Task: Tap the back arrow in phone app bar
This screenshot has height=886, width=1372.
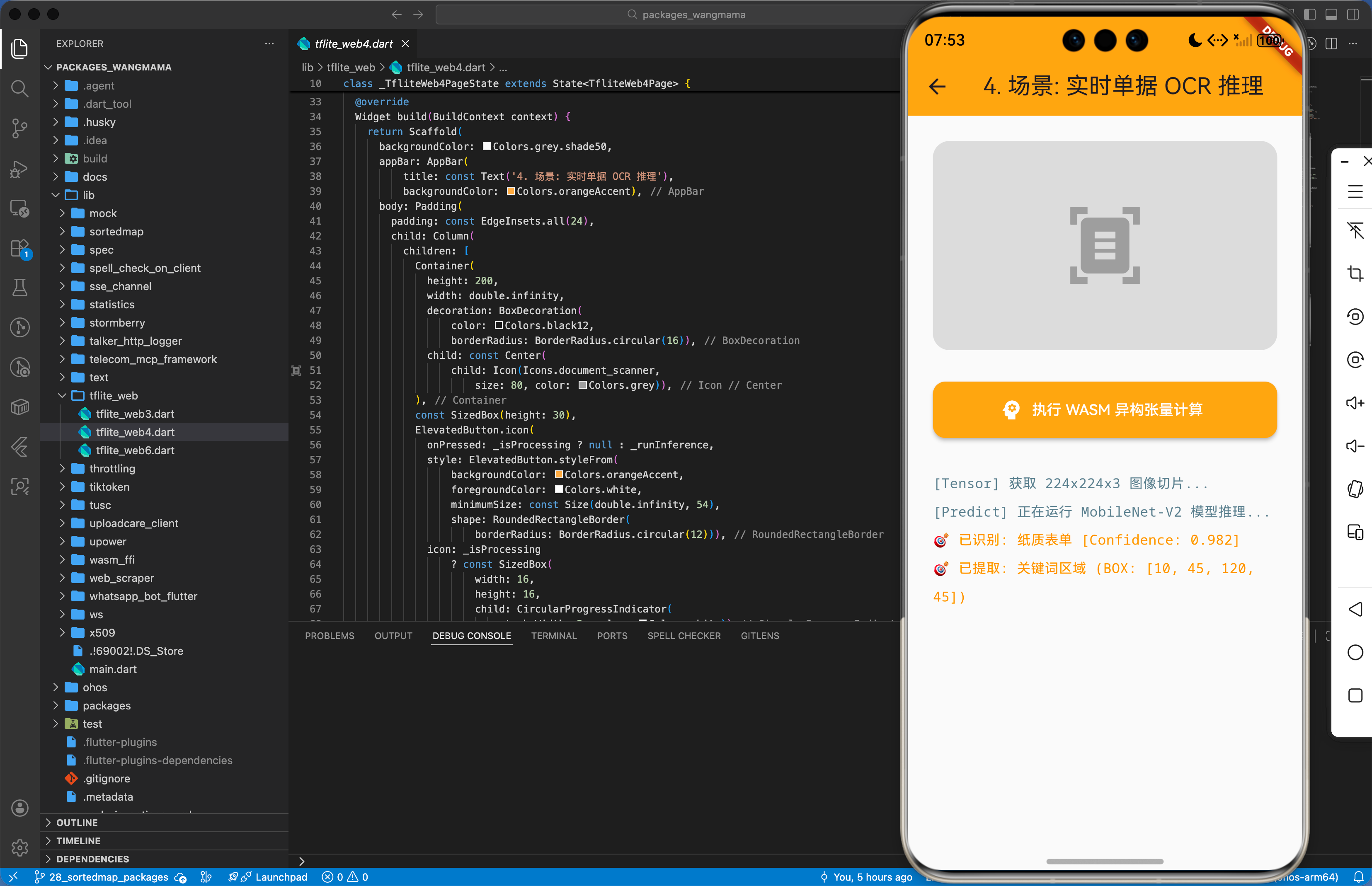Action: coord(937,86)
